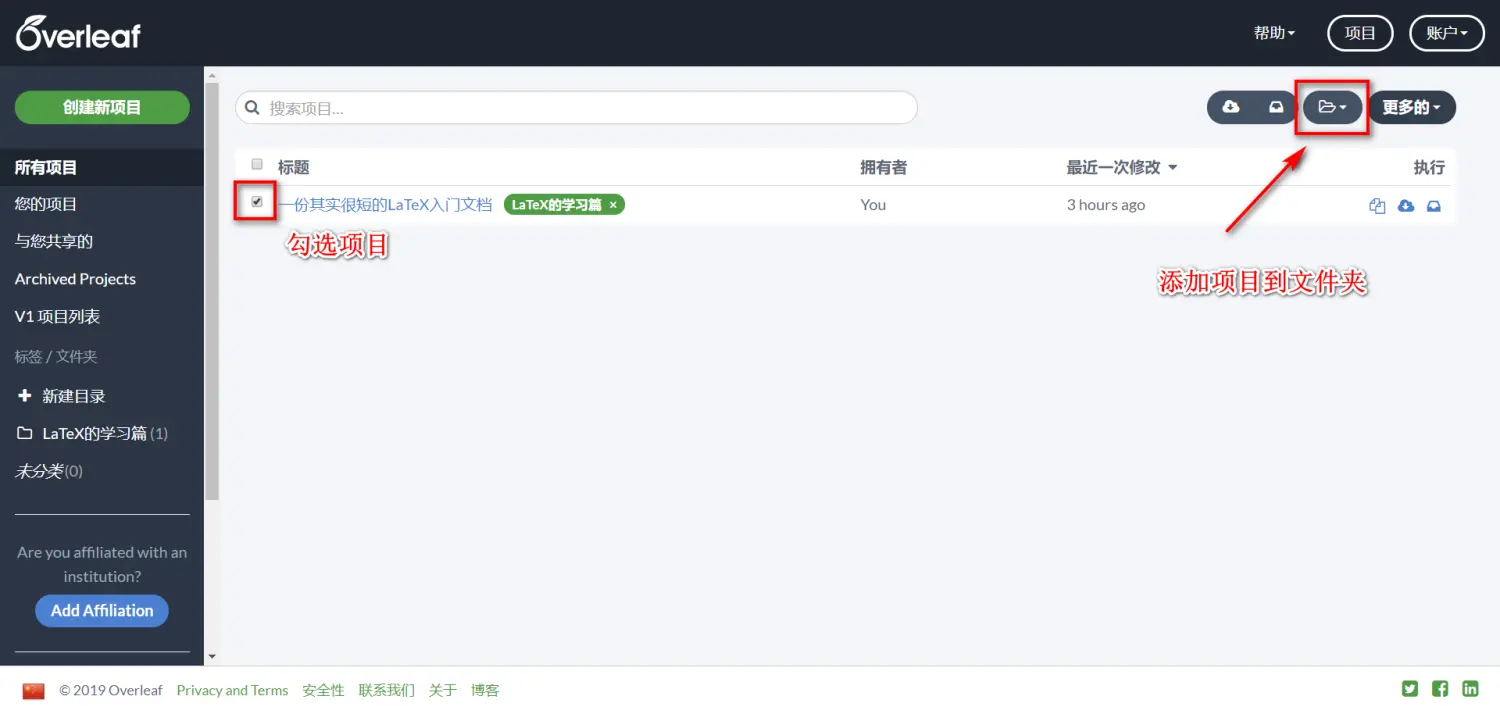1500x714 pixels.
Task: Open the 安全性 footer link
Action: pyautogui.click(x=323, y=690)
